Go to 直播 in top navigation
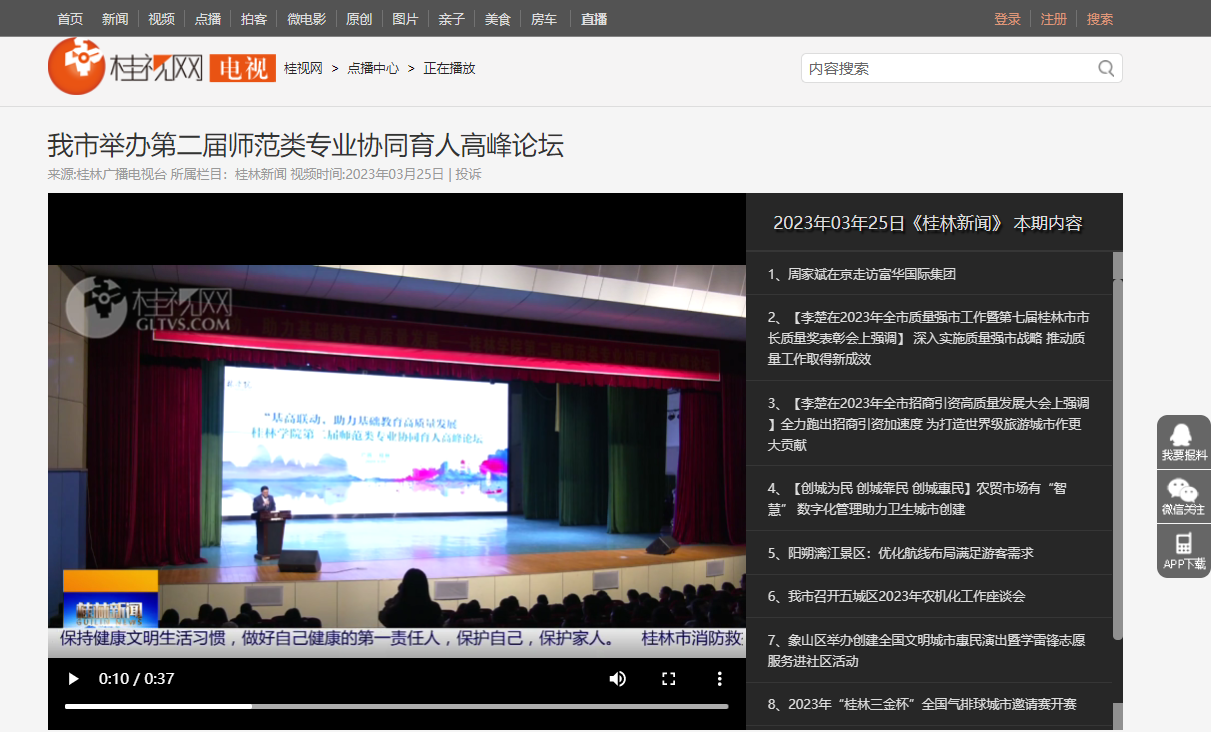The width and height of the screenshot is (1211, 732). [x=594, y=19]
